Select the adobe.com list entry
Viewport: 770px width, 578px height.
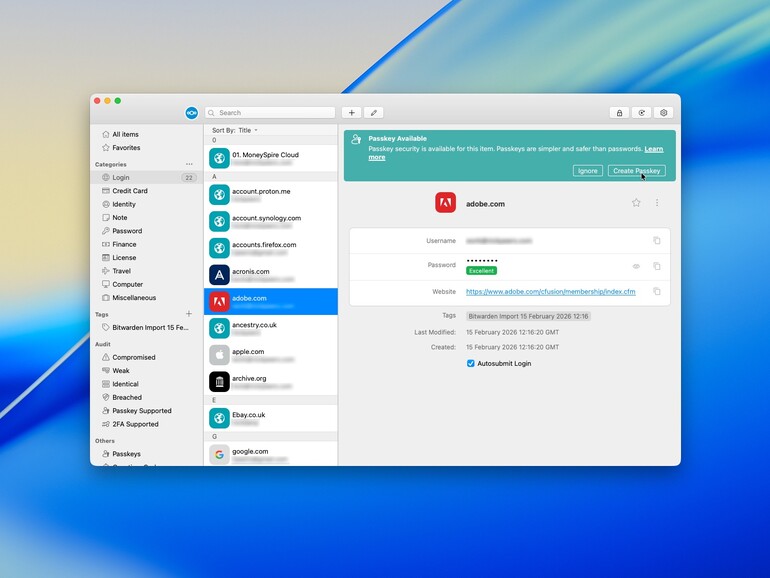[x=271, y=302]
